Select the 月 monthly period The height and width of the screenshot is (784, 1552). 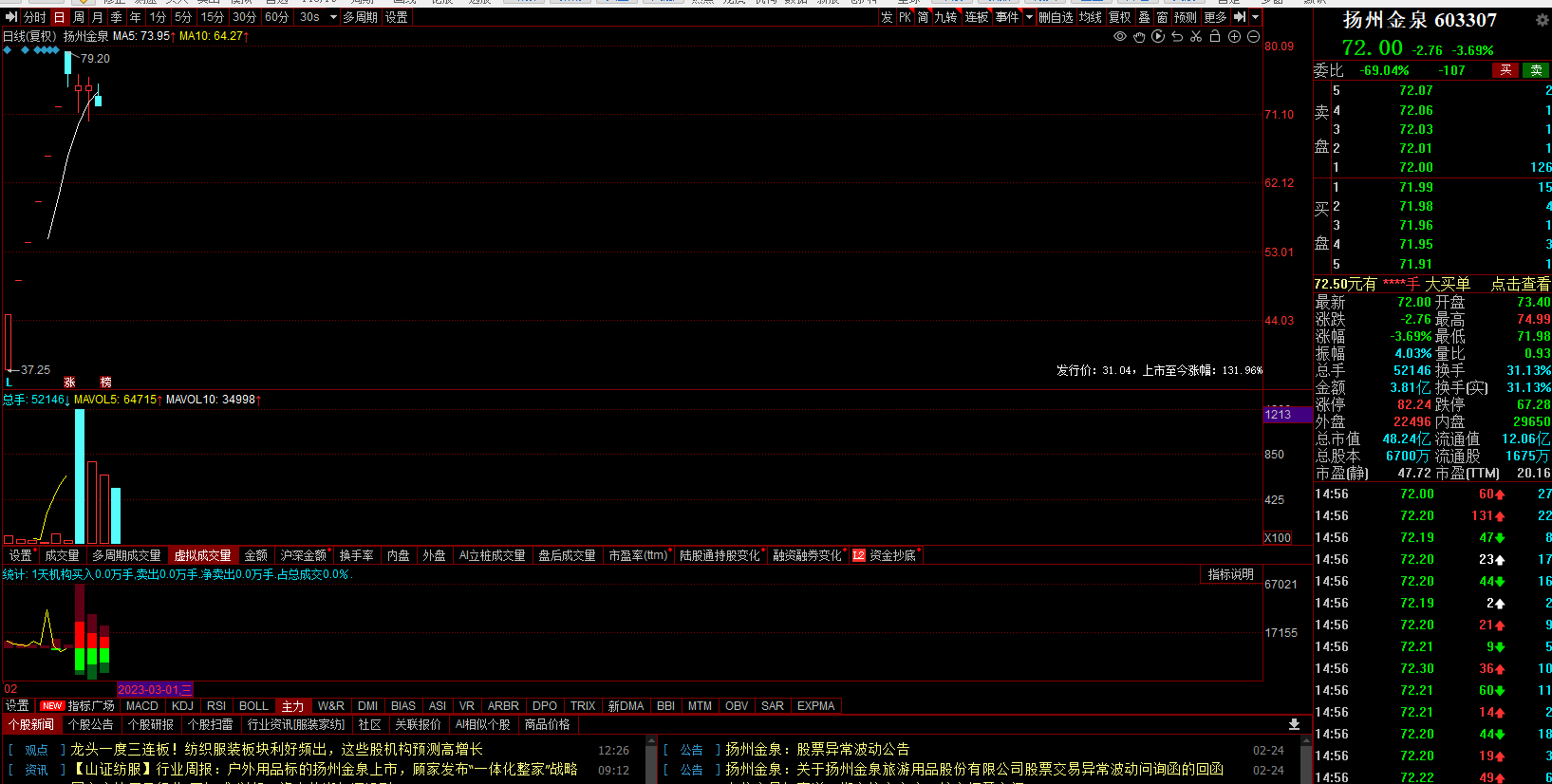click(97, 17)
